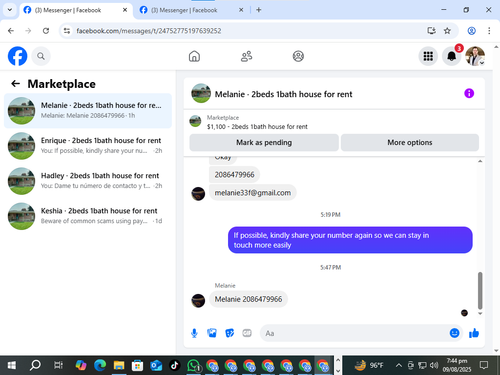Open File Explorer from the taskbar

pos(119,365)
